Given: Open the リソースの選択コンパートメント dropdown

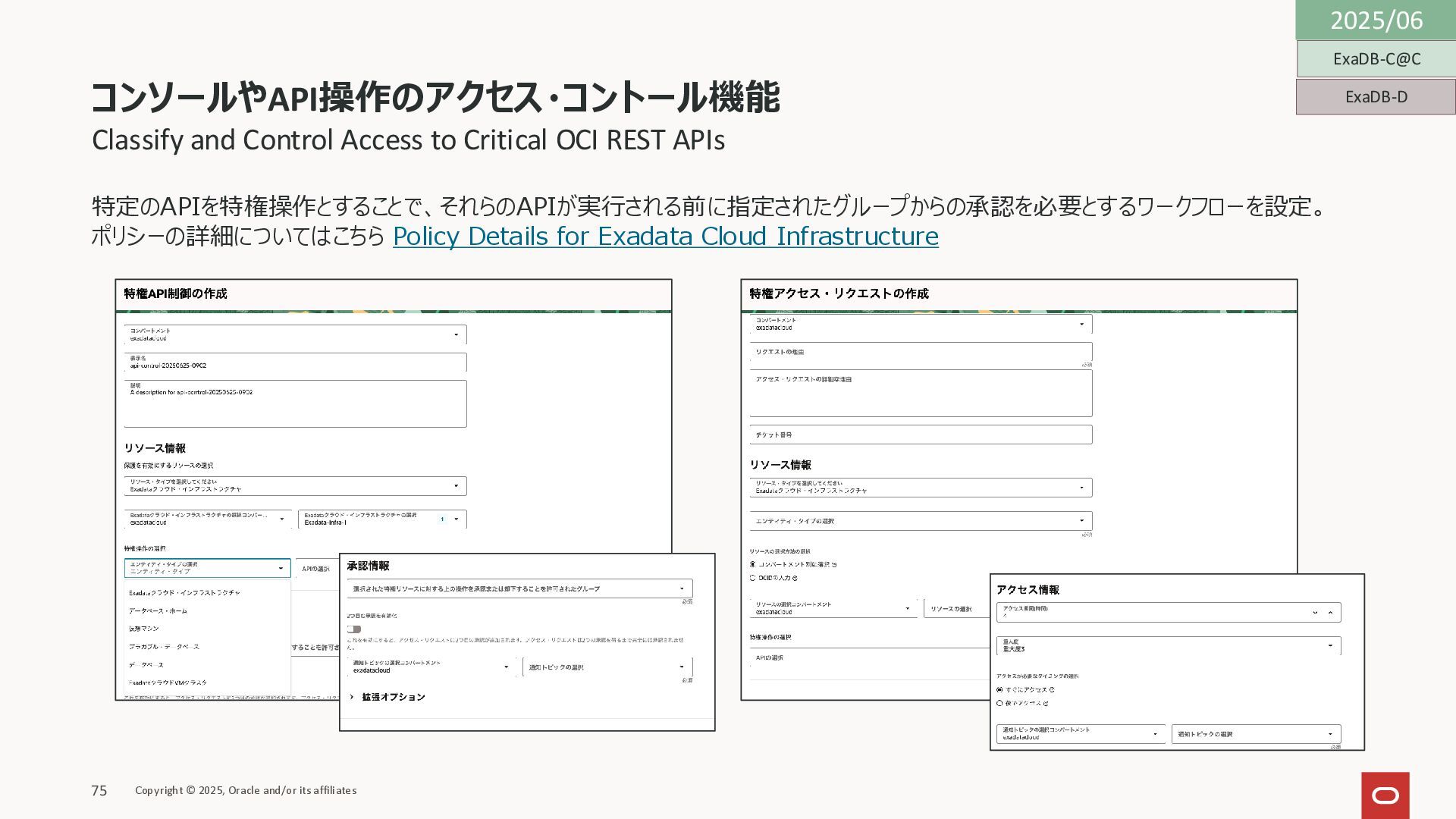Looking at the screenshot, I should click(833, 608).
